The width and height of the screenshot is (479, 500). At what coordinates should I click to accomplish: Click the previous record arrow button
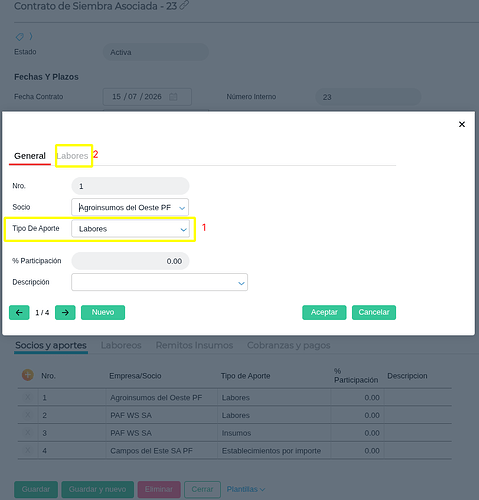[x=19, y=312]
